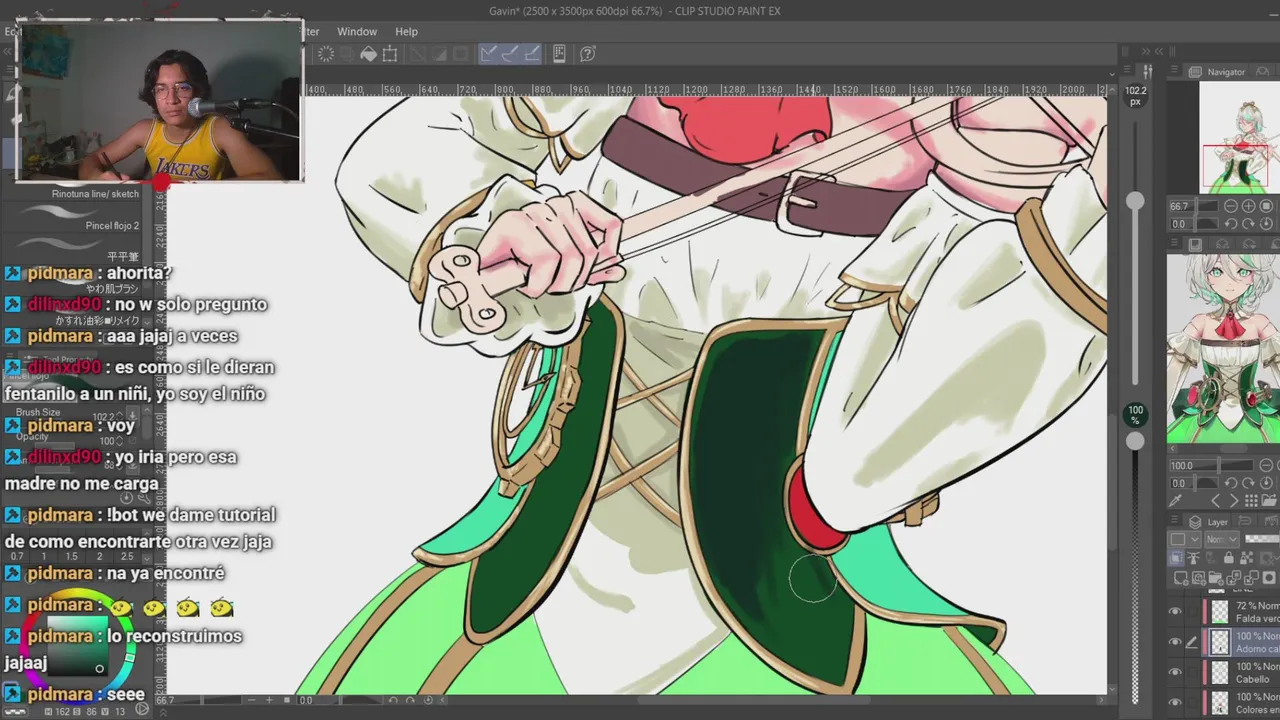The image size is (1280, 720).
Task: Switch to the Layer tab
Action: coord(1207,522)
